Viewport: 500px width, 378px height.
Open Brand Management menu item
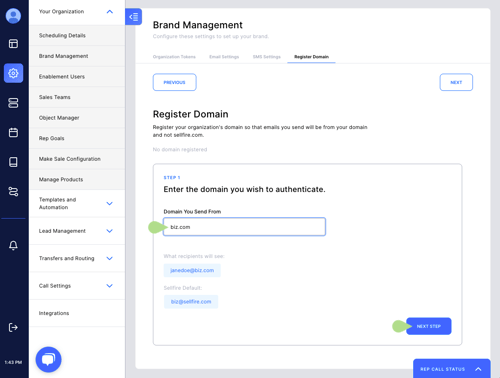point(77,56)
